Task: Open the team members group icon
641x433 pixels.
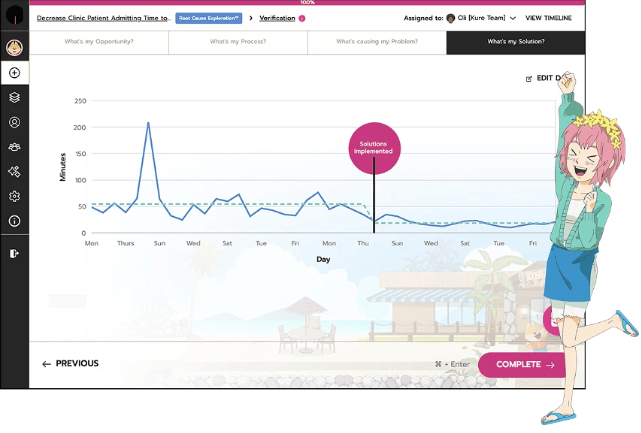Action: click(14, 147)
